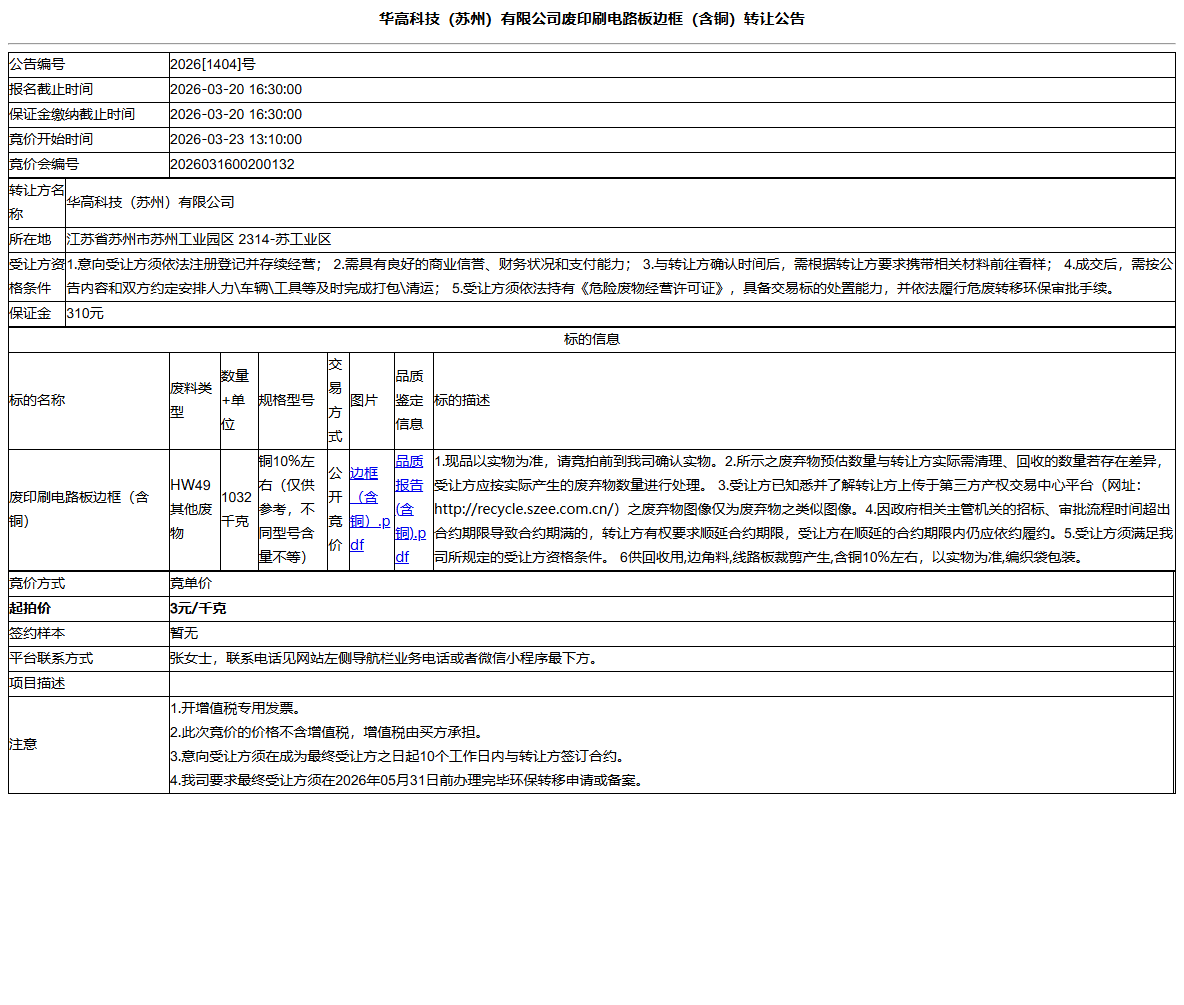Select the announcement number 2026[1404]号
1184x1005 pixels.
(x=216, y=63)
